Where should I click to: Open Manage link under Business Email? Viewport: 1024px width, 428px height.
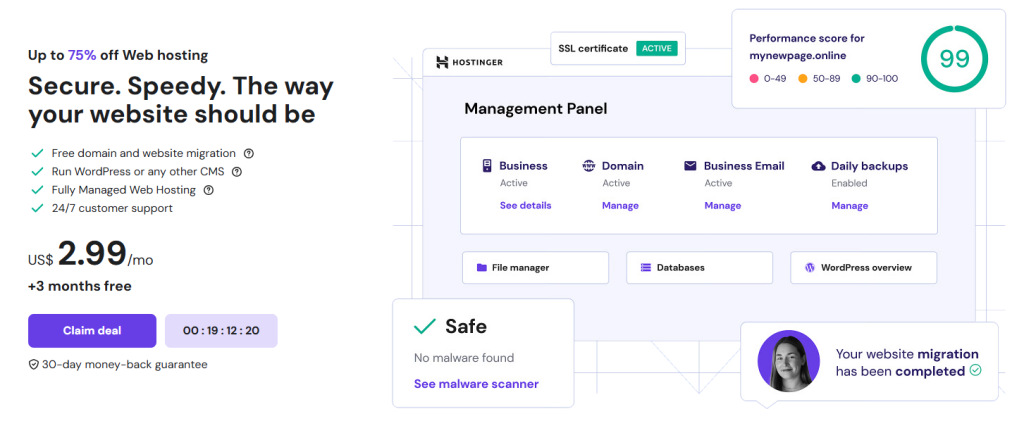tap(723, 206)
